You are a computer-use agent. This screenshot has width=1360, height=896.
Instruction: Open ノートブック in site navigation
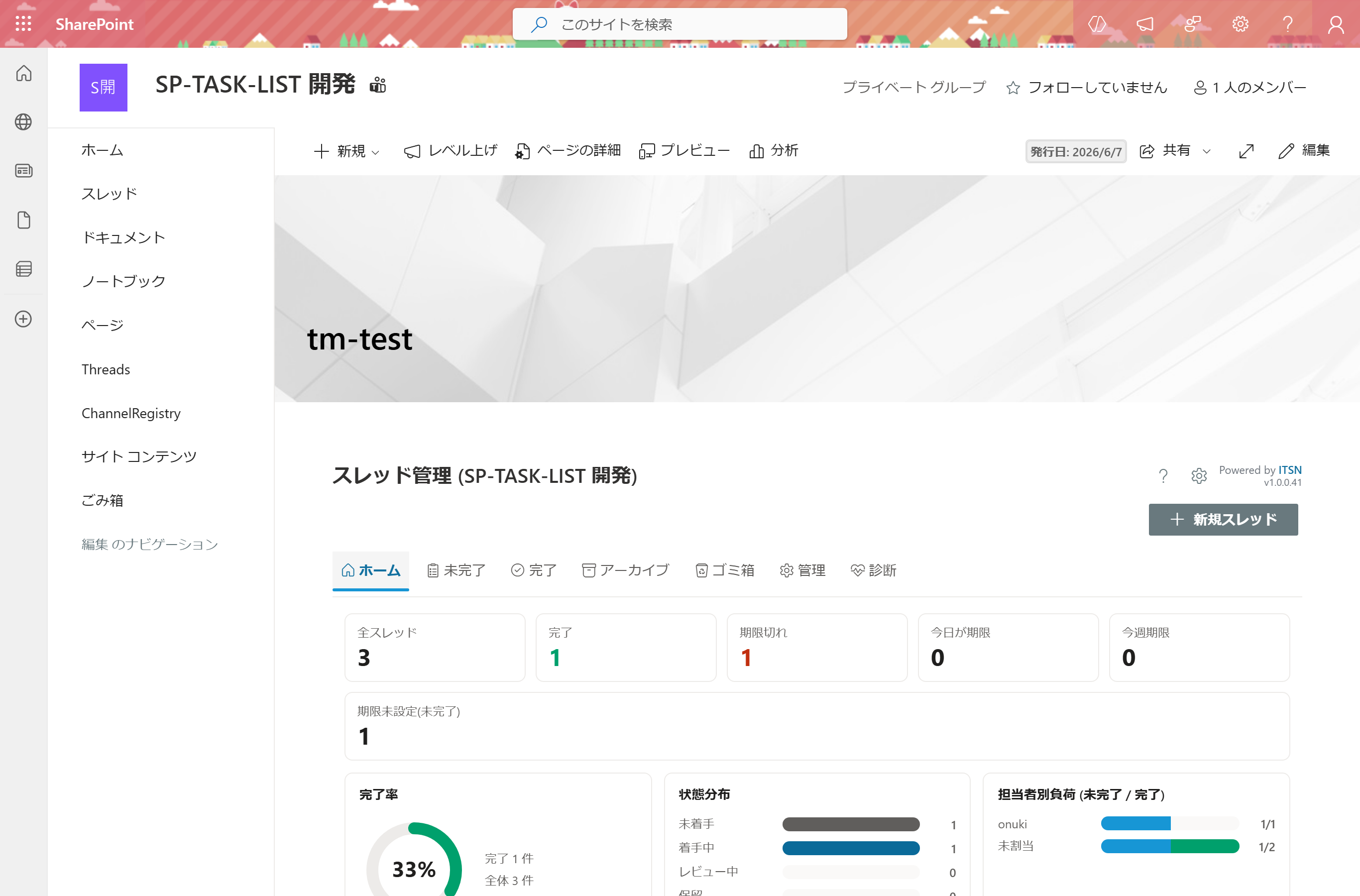(124, 281)
